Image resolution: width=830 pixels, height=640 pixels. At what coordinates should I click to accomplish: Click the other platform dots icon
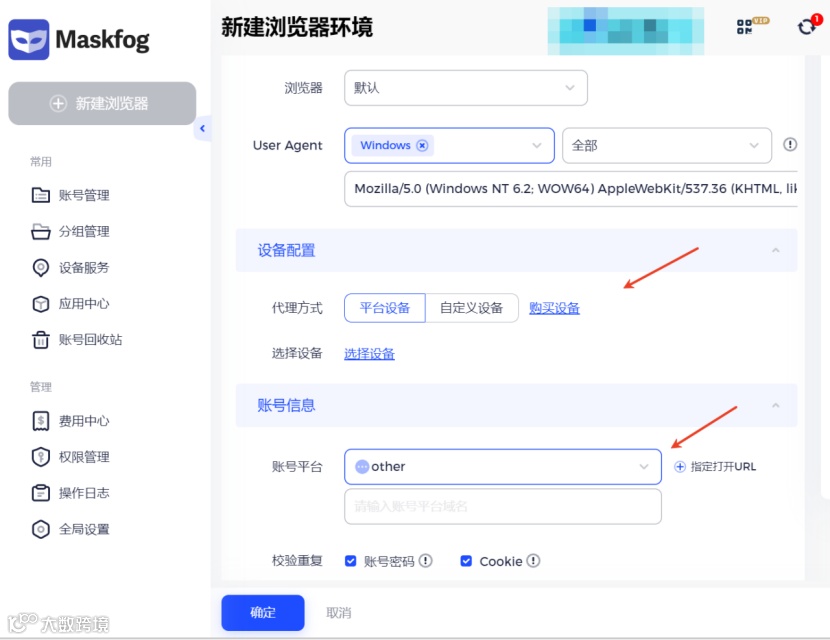362,466
